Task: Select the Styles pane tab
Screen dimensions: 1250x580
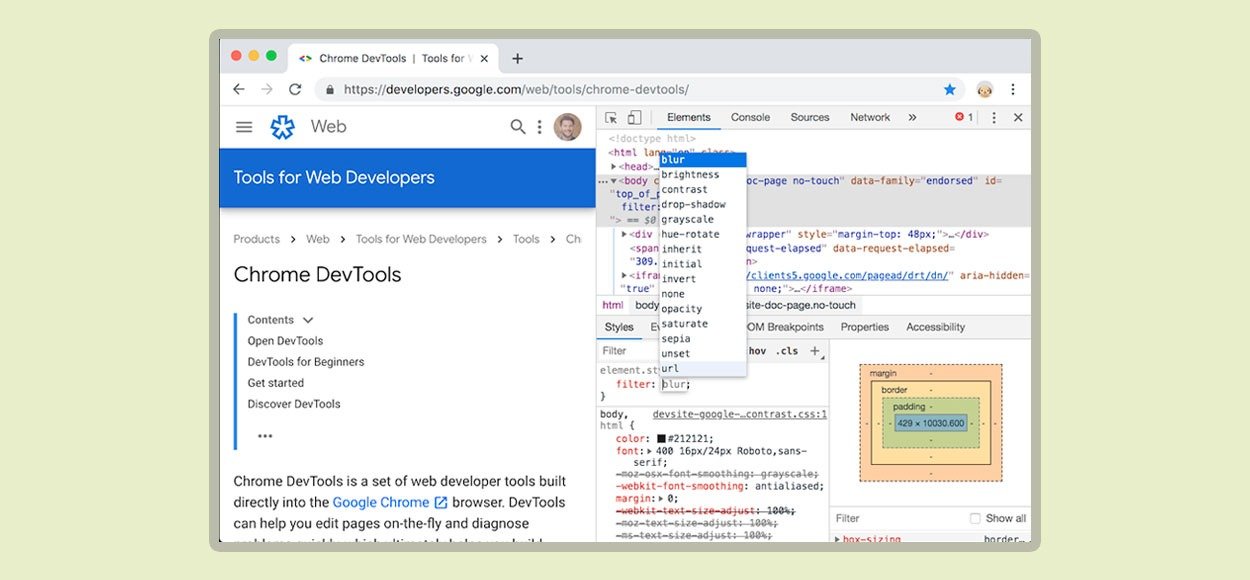Action: coord(619,327)
